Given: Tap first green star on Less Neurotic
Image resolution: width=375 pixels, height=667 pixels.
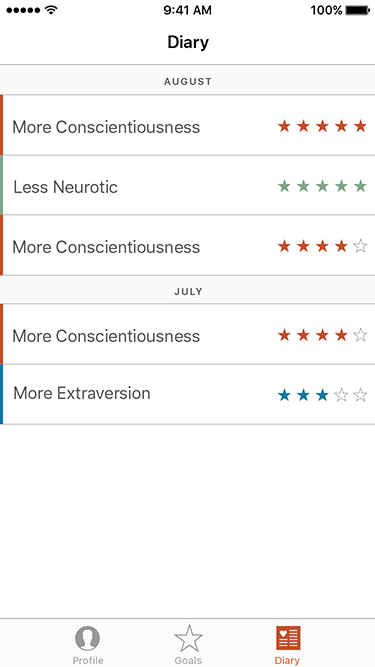Looking at the screenshot, I should [x=284, y=186].
